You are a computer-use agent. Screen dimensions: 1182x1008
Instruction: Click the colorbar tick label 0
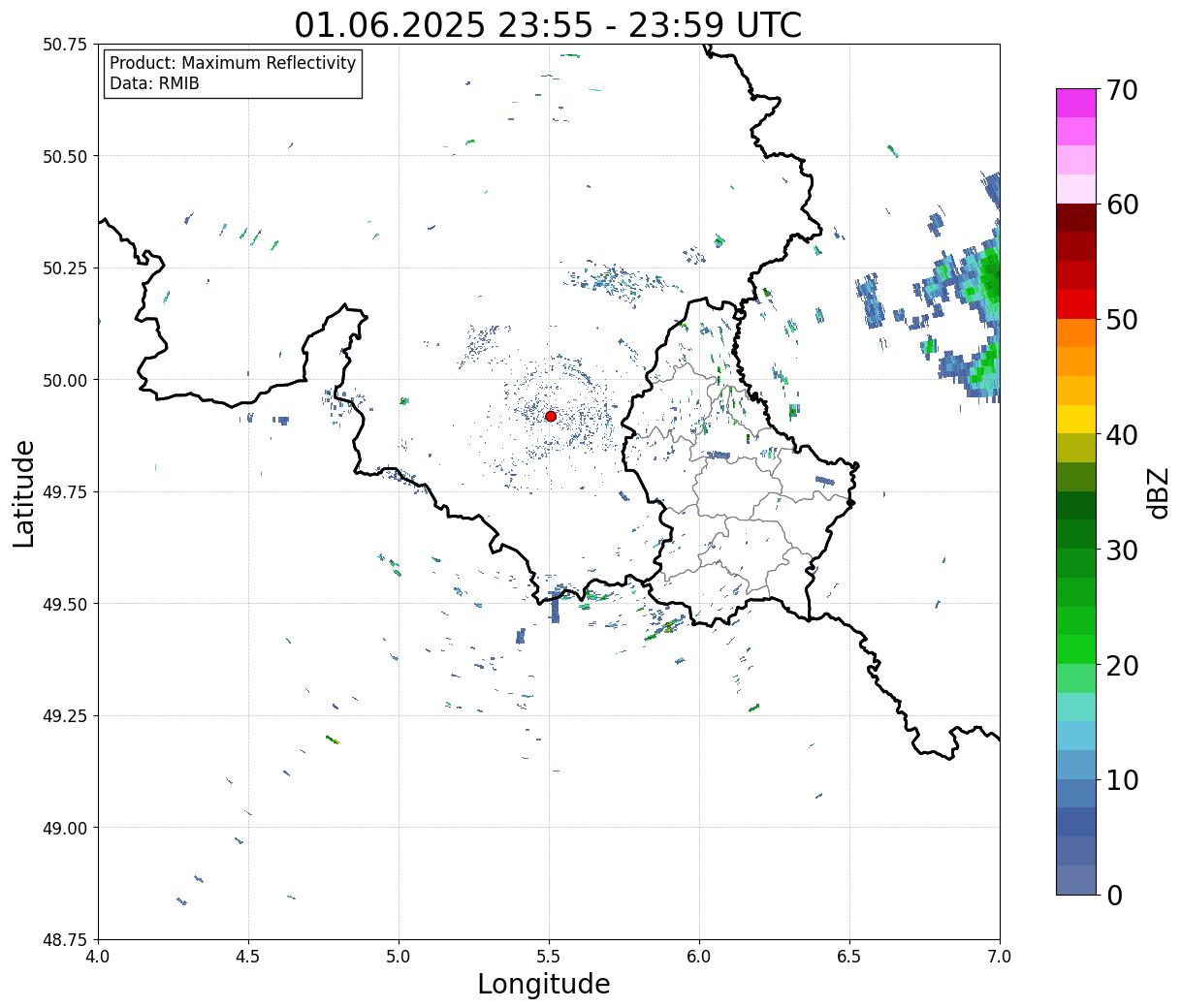(1114, 896)
